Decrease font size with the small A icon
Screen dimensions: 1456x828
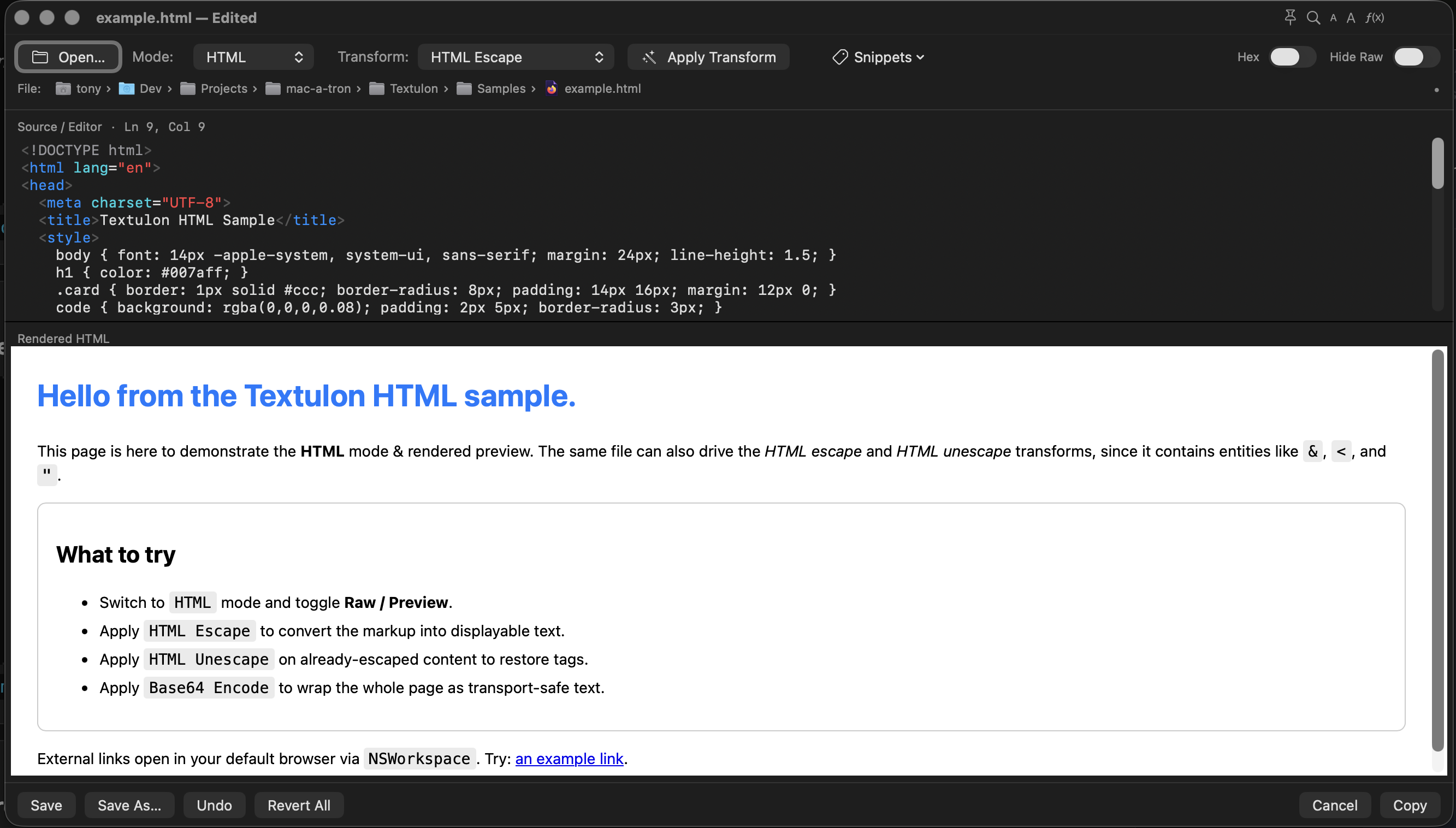pyautogui.click(x=1333, y=18)
